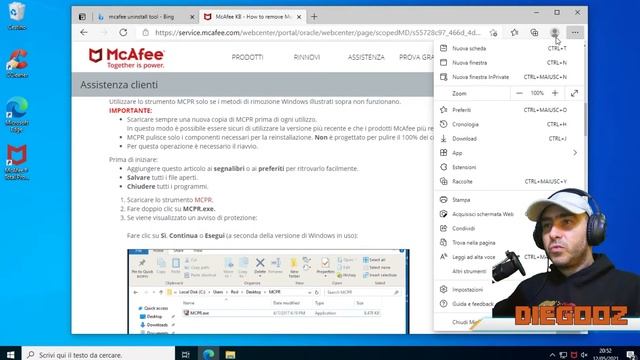Open the Recycle Bin desktop icon
Screen dimensions: 640x360
point(17,16)
